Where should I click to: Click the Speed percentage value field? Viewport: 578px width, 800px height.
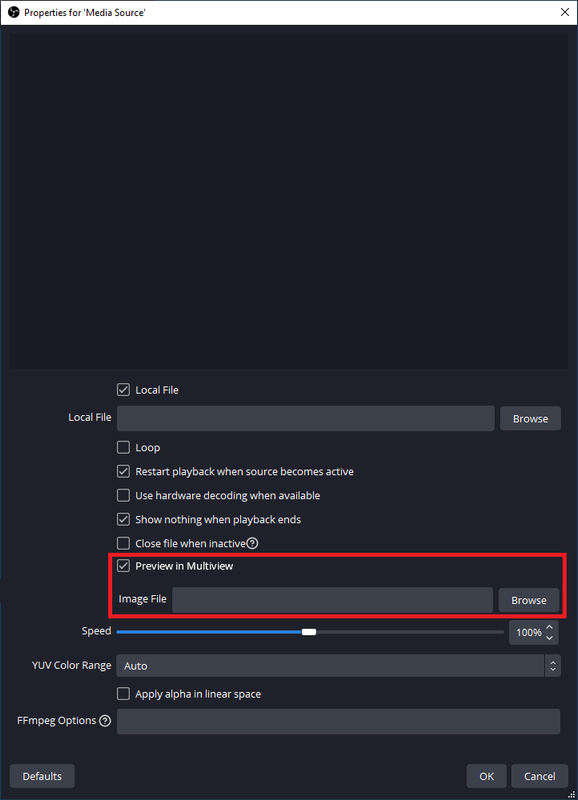pos(527,633)
